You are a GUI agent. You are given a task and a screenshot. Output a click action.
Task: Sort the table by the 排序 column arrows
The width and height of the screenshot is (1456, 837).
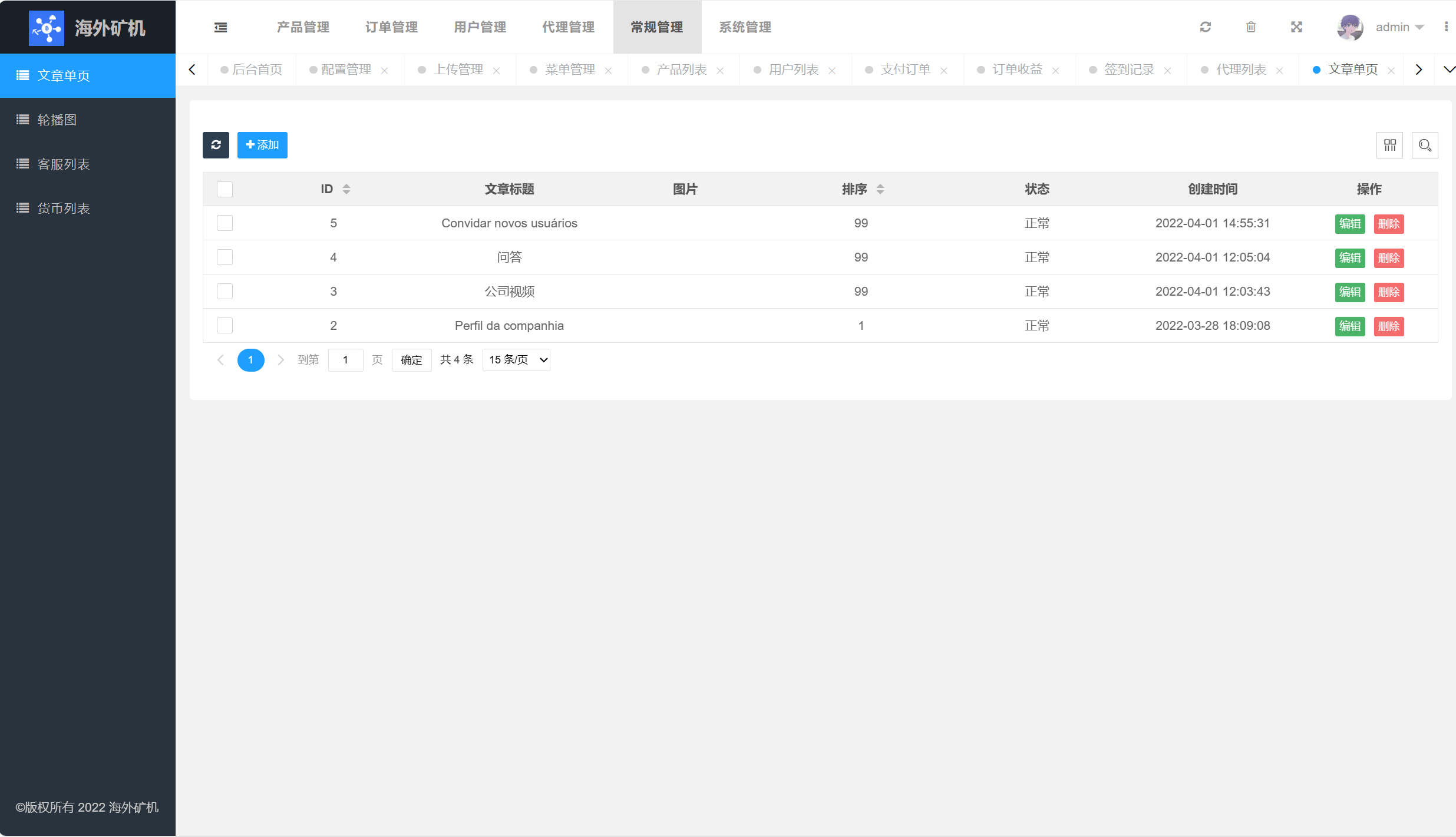[x=880, y=189]
